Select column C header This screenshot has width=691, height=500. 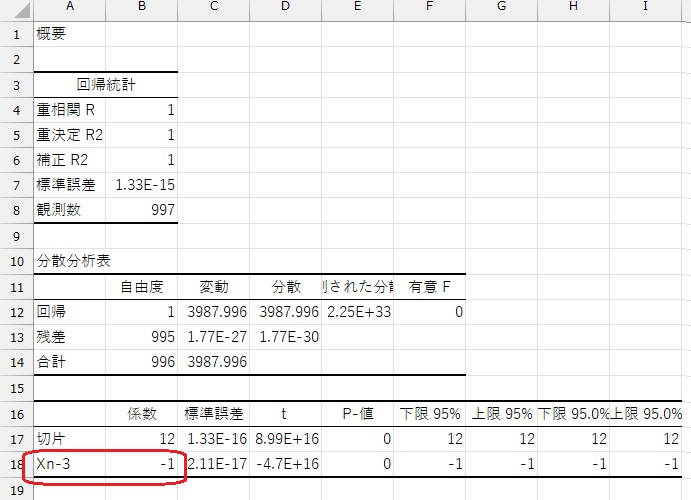click(x=214, y=8)
